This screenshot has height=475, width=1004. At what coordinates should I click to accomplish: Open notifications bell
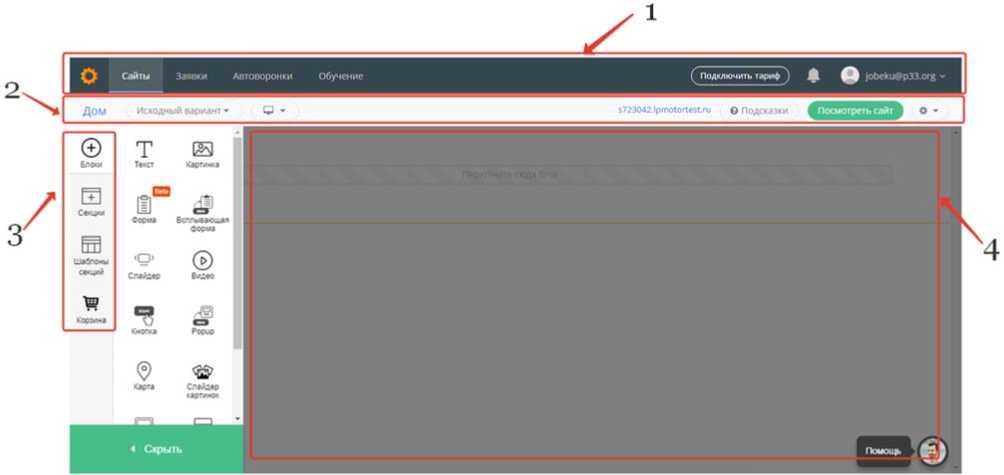[813, 76]
